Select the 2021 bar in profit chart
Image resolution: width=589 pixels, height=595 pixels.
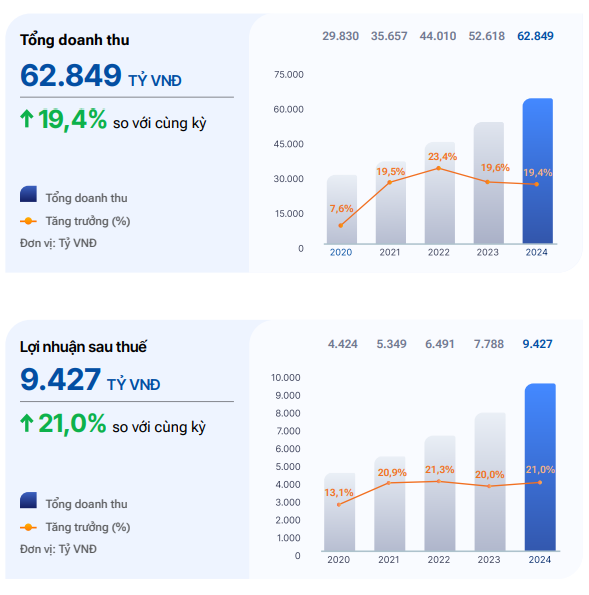point(389,504)
